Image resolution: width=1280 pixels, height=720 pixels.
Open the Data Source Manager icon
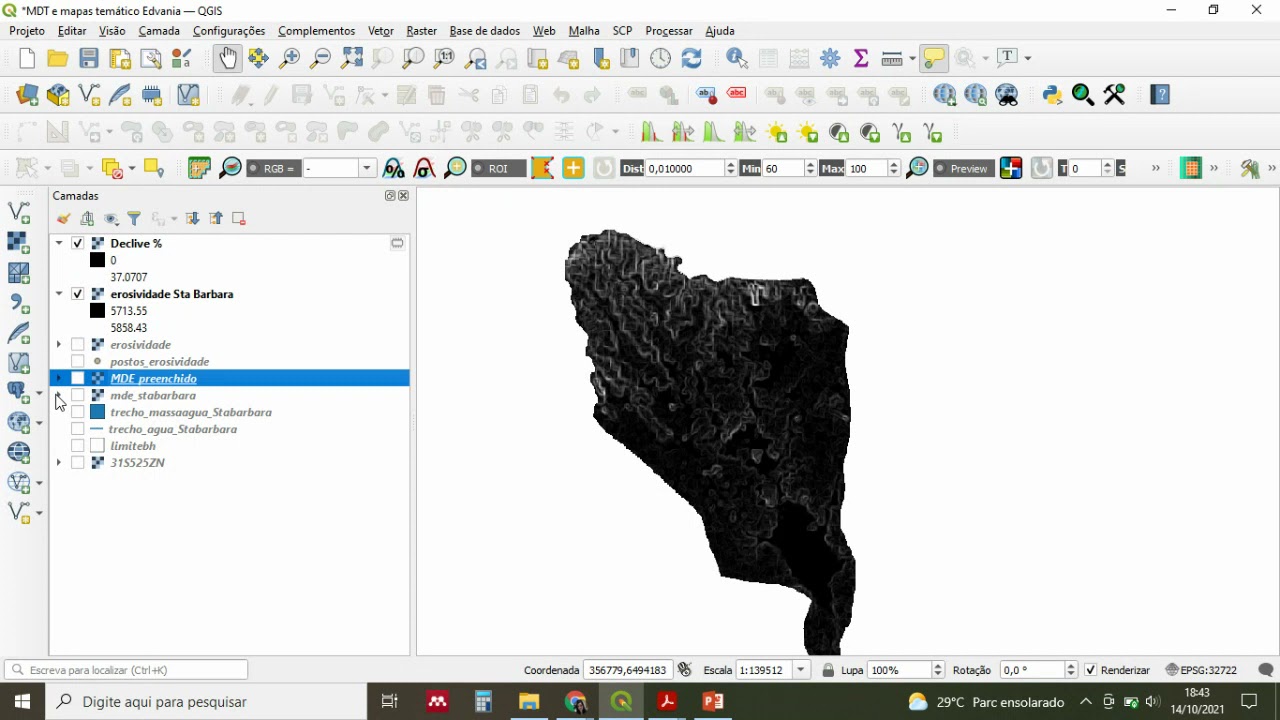[27, 95]
